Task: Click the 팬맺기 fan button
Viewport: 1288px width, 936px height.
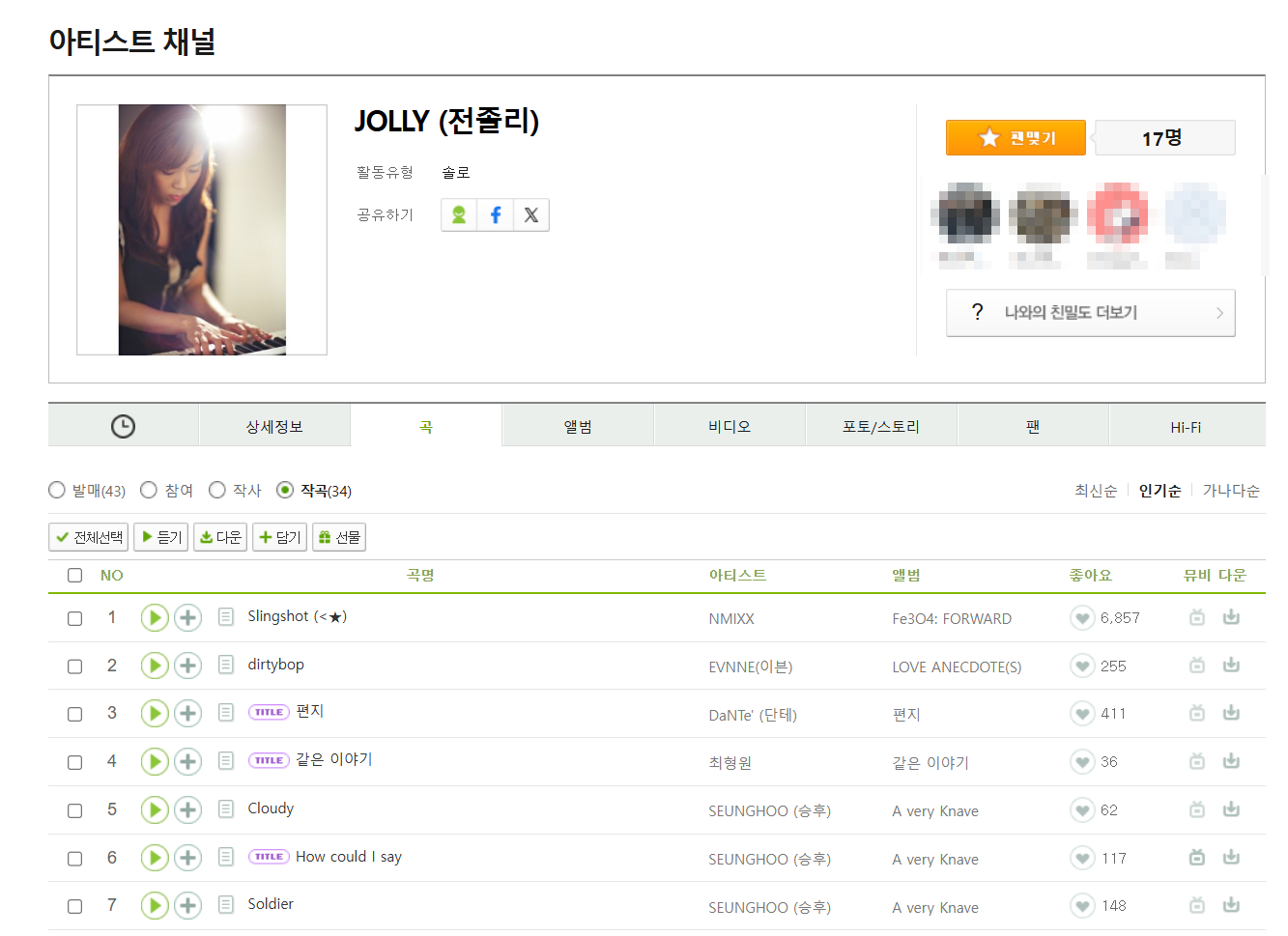Action: click(x=1016, y=138)
